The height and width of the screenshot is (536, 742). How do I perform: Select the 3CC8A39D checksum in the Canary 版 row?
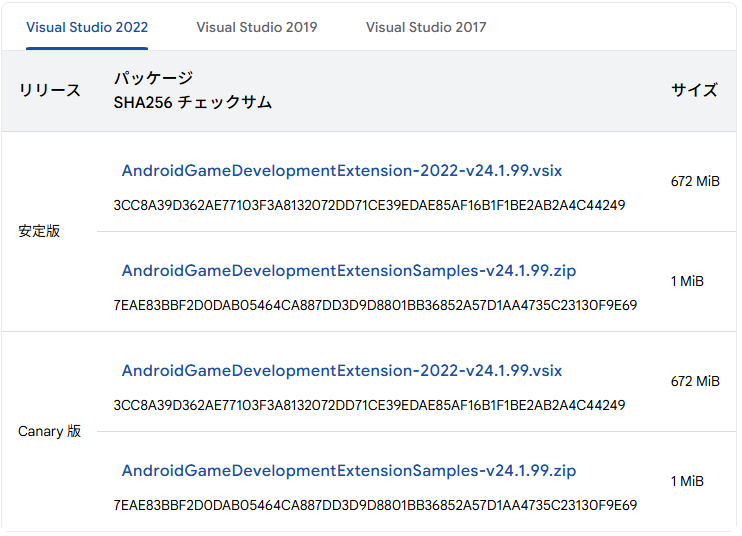[369, 405]
